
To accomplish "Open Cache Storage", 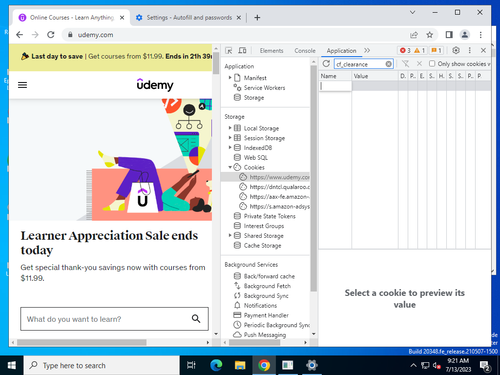I will (262, 245).
